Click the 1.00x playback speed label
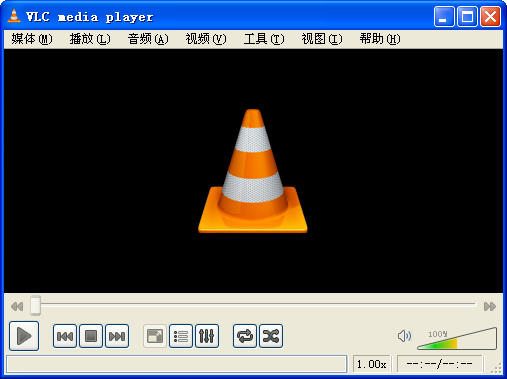The image size is (507, 379). coord(372,364)
